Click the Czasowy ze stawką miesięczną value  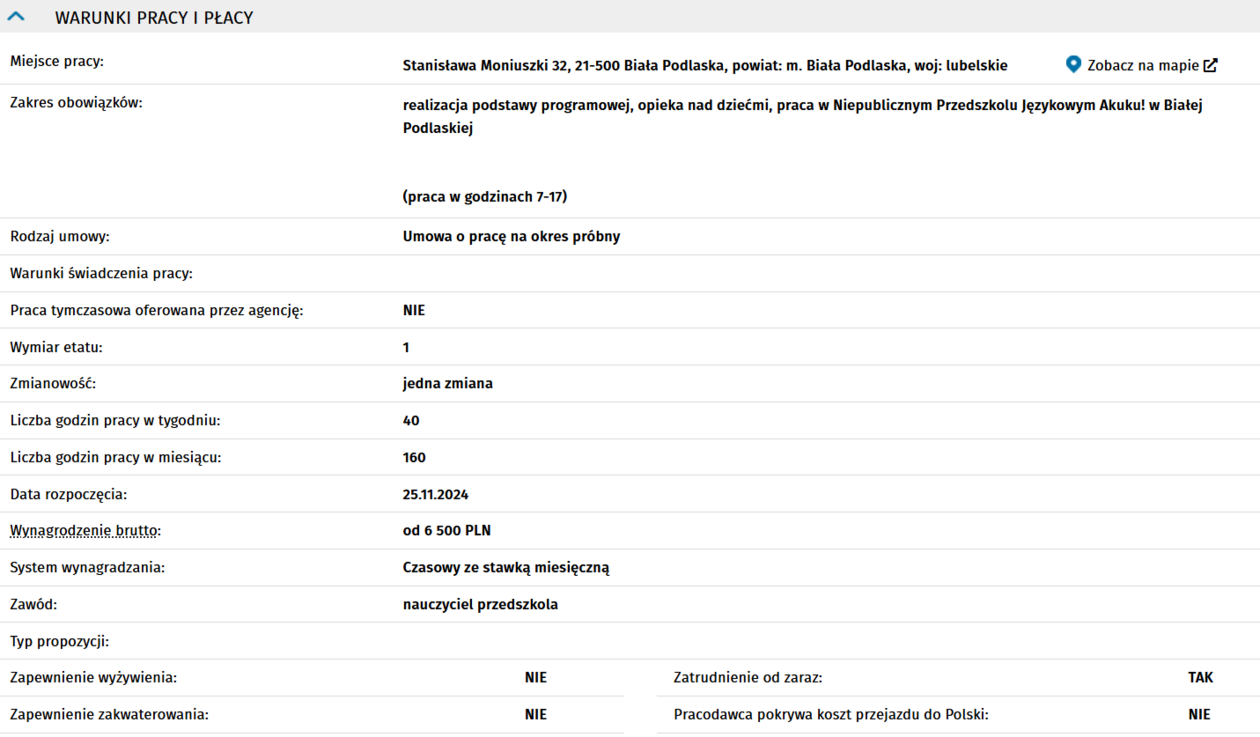pyautogui.click(x=505, y=568)
